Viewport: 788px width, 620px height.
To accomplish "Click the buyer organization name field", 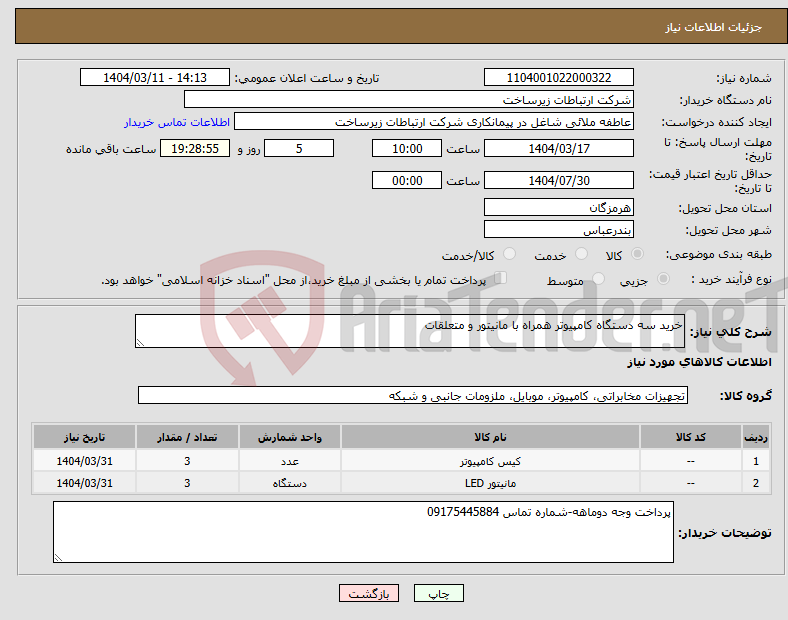I will pyautogui.click(x=409, y=99).
